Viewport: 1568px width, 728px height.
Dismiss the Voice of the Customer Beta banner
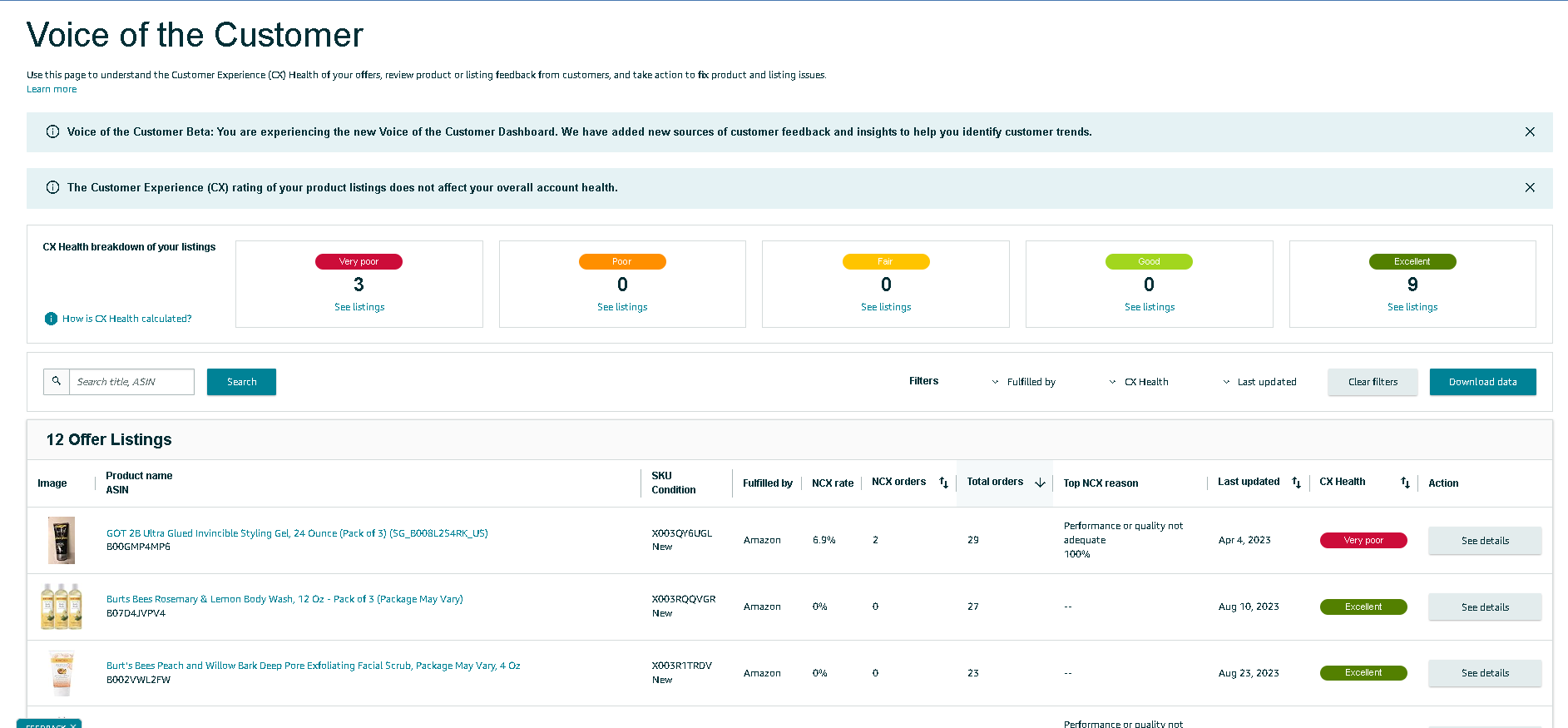(x=1530, y=131)
